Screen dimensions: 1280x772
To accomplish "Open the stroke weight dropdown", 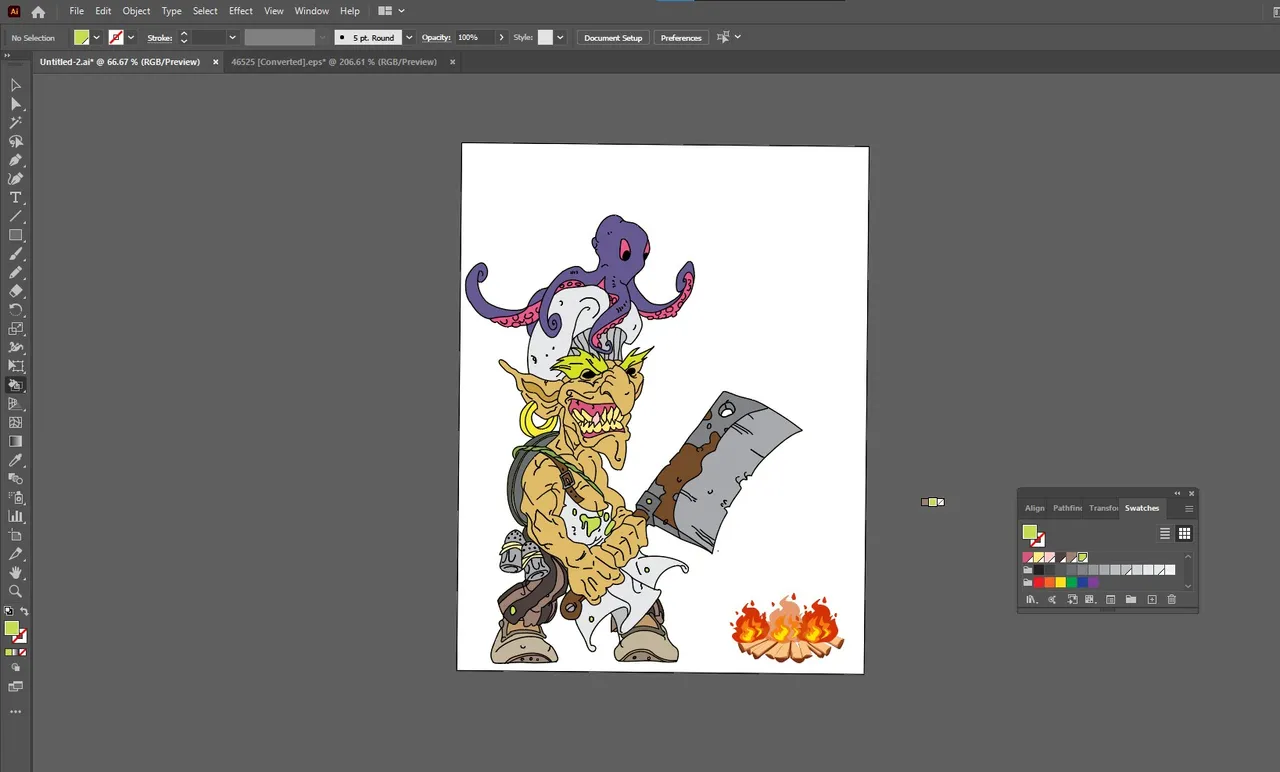I will pyautogui.click(x=232, y=37).
